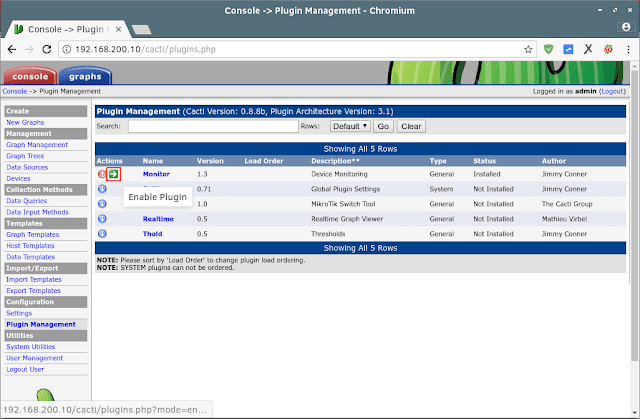
Task: Bookmark this page with the star
Action: pos(528,49)
